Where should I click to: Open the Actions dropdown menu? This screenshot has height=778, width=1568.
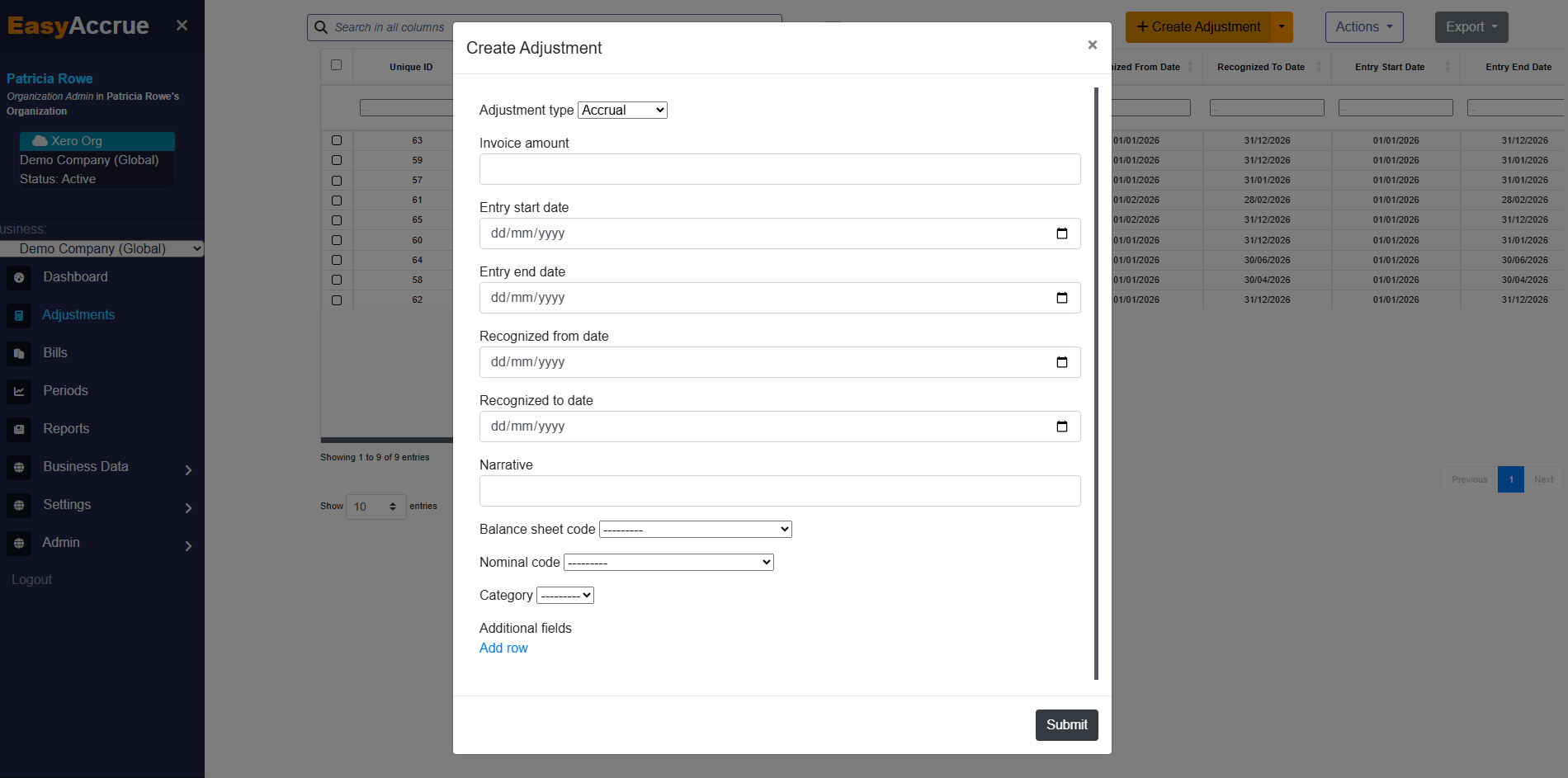point(1364,27)
